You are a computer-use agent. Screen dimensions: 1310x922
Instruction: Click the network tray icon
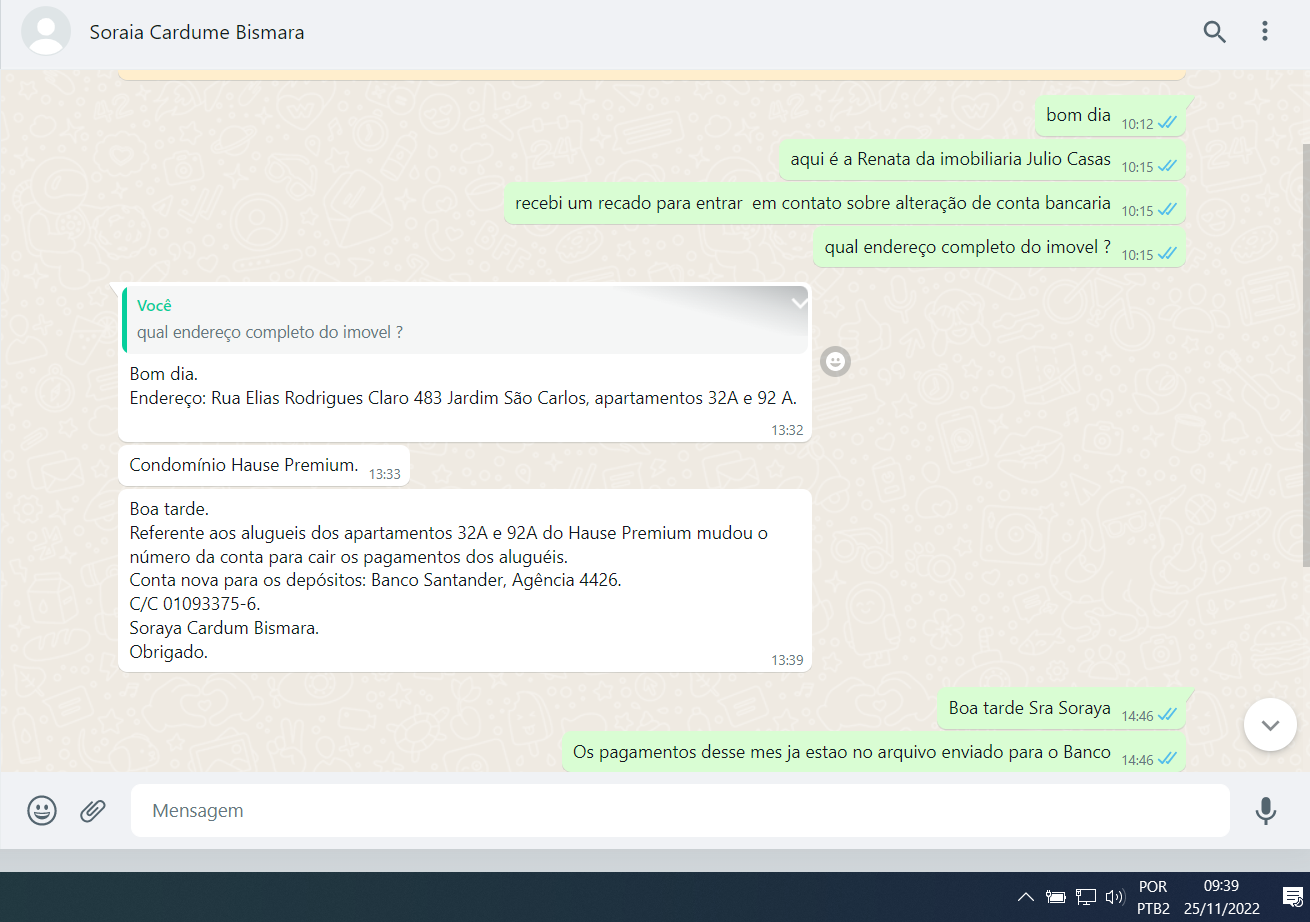[1086, 897]
